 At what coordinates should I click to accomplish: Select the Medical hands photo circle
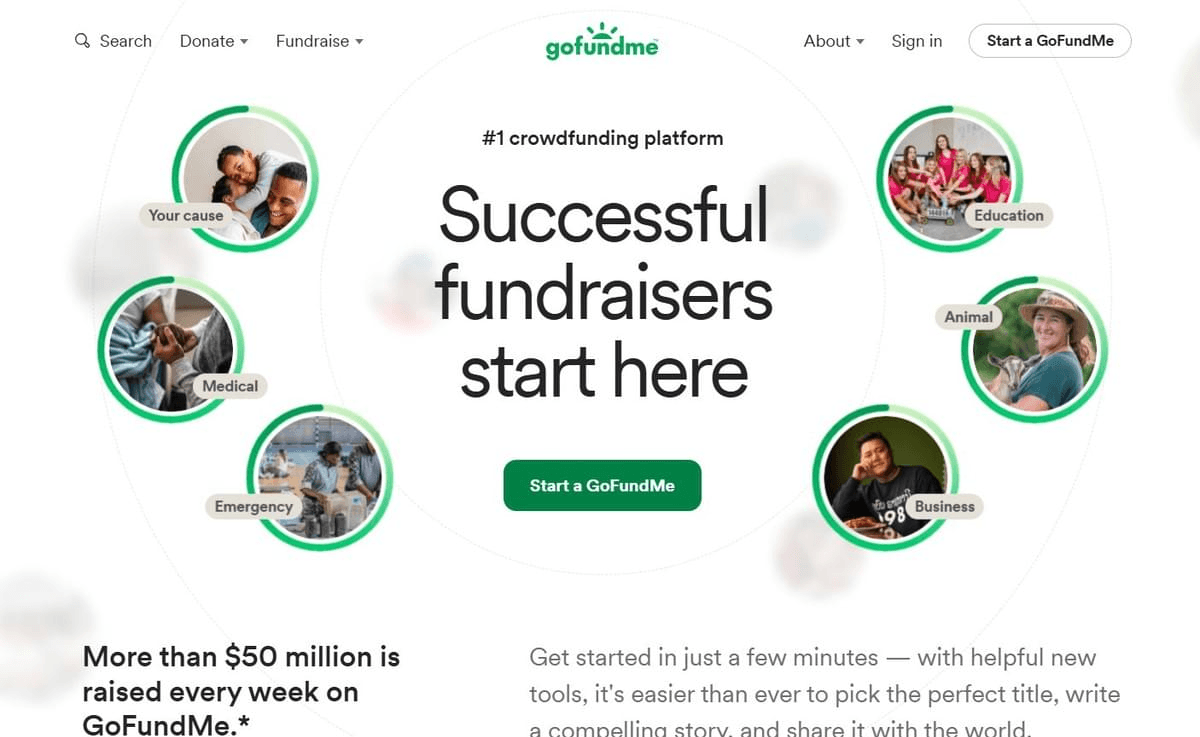coord(171,349)
